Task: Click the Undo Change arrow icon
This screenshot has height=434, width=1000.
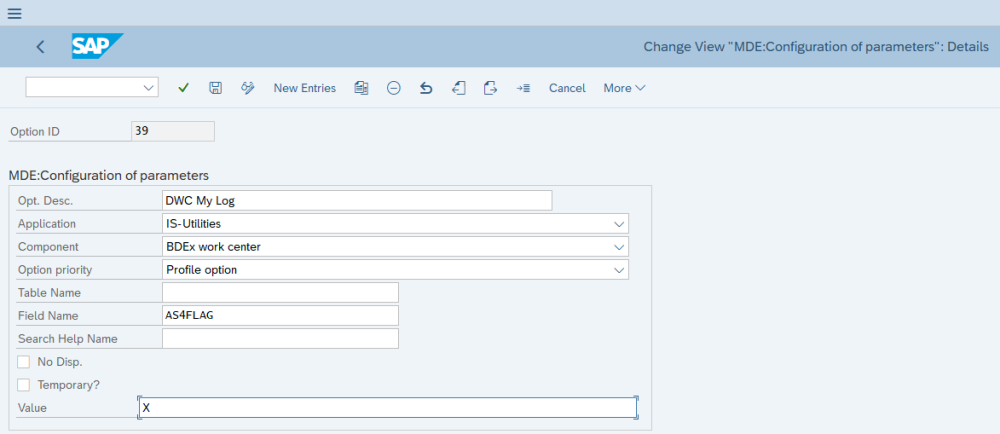Action: click(x=426, y=88)
